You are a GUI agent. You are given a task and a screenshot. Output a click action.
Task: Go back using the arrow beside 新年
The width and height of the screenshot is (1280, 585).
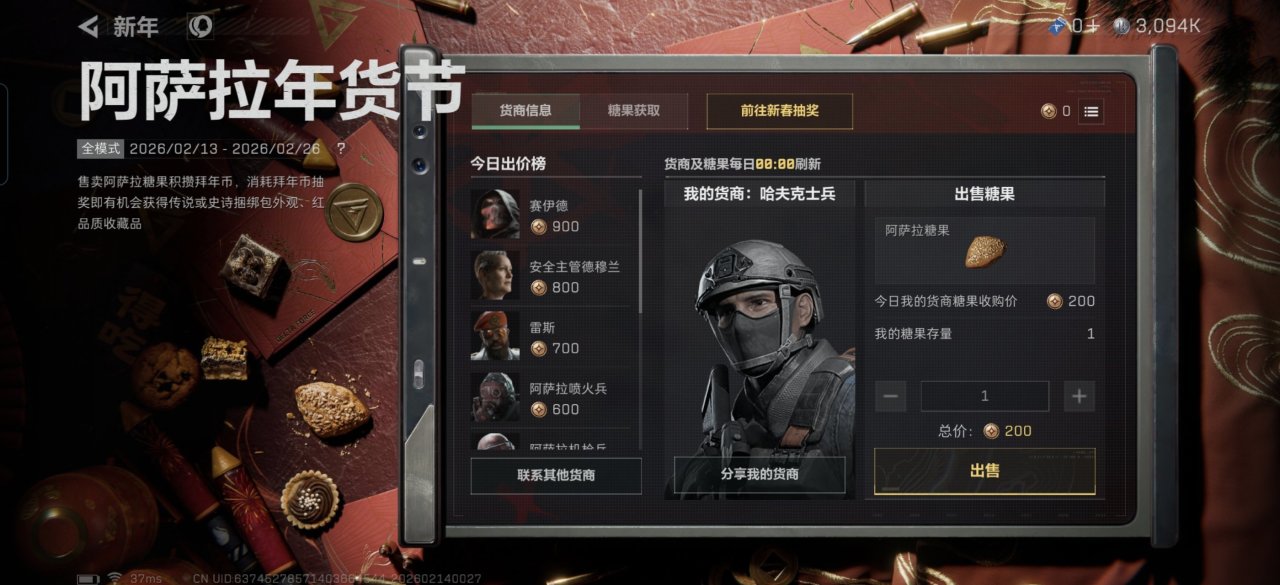pos(89,27)
